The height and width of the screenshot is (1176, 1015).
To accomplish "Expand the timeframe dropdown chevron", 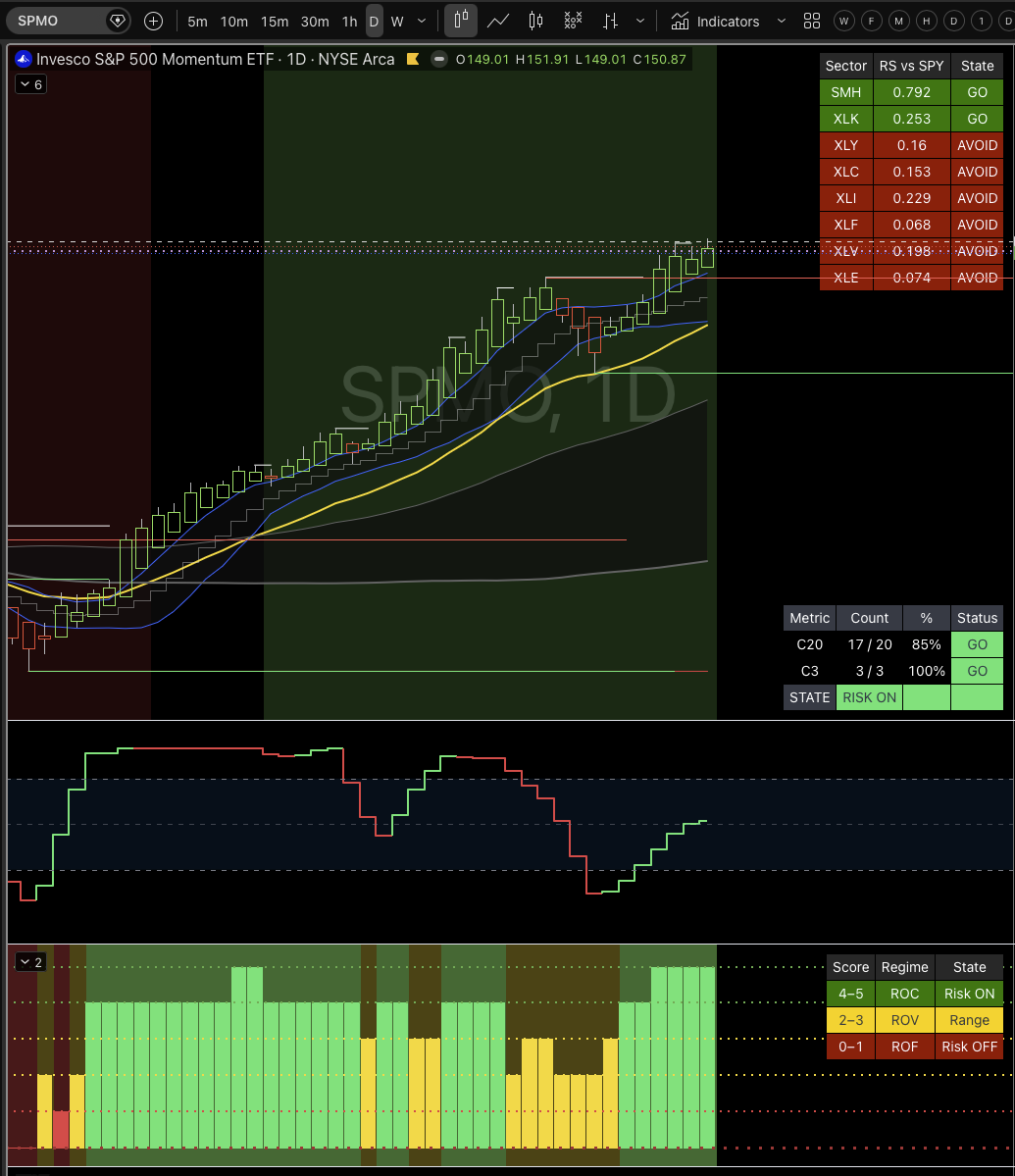I will tap(422, 21).
